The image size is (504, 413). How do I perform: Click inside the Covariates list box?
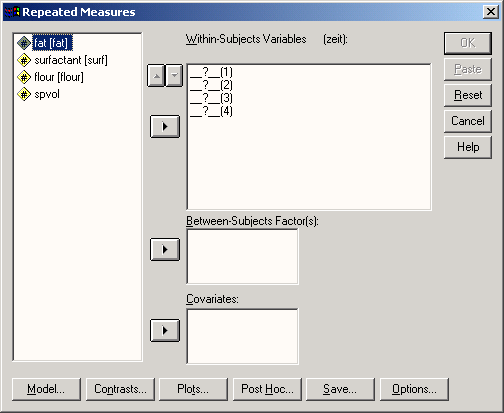(x=242, y=336)
